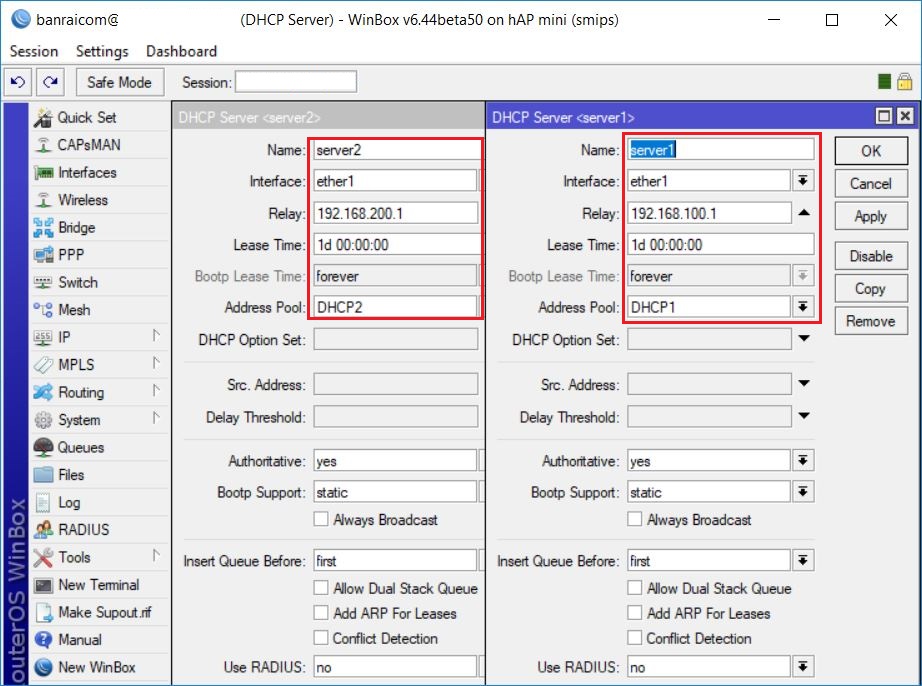The image size is (922, 686).
Task: Click the green status indicator icon
Action: [x=884, y=82]
